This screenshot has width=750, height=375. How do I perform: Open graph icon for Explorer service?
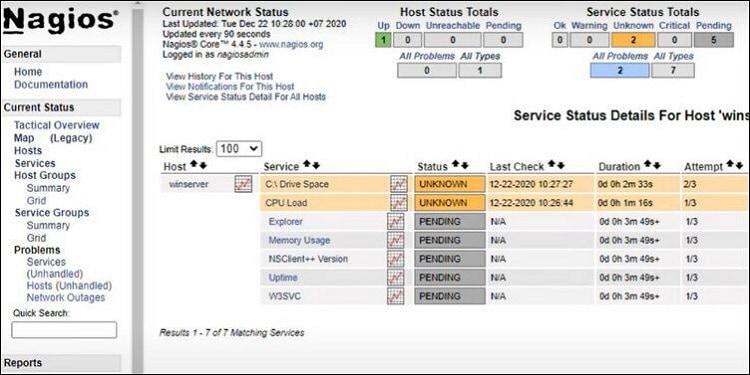(x=395, y=221)
